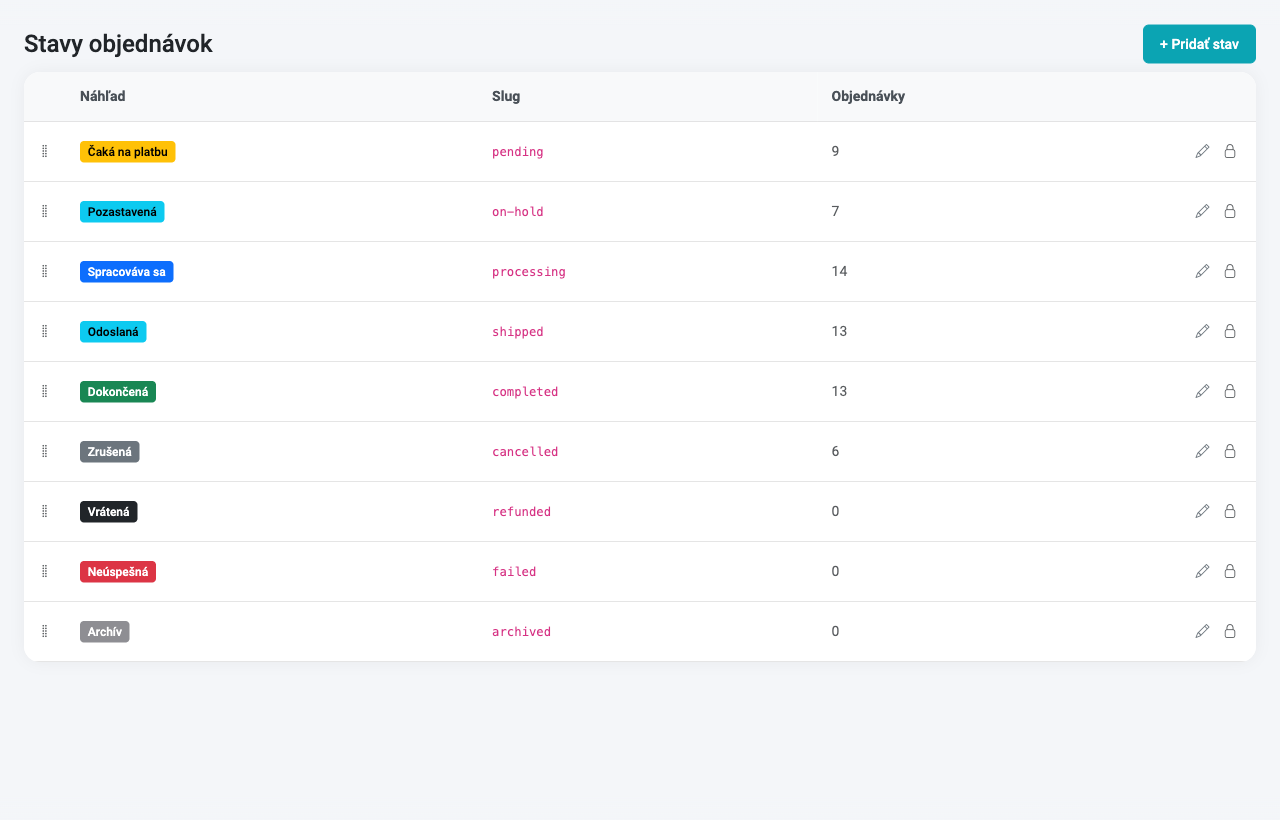Click lock icon in refunded row
1280x820 pixels.
[x=1230, y=511]
